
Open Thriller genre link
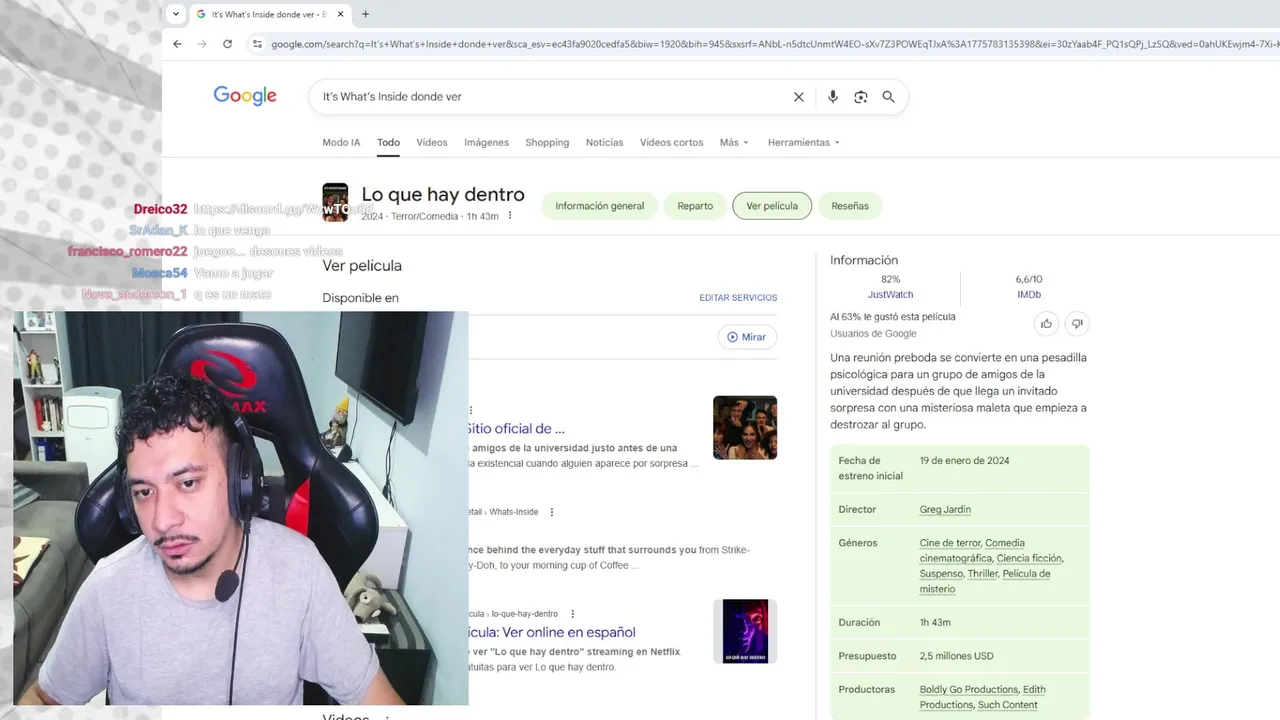(982, 574)
